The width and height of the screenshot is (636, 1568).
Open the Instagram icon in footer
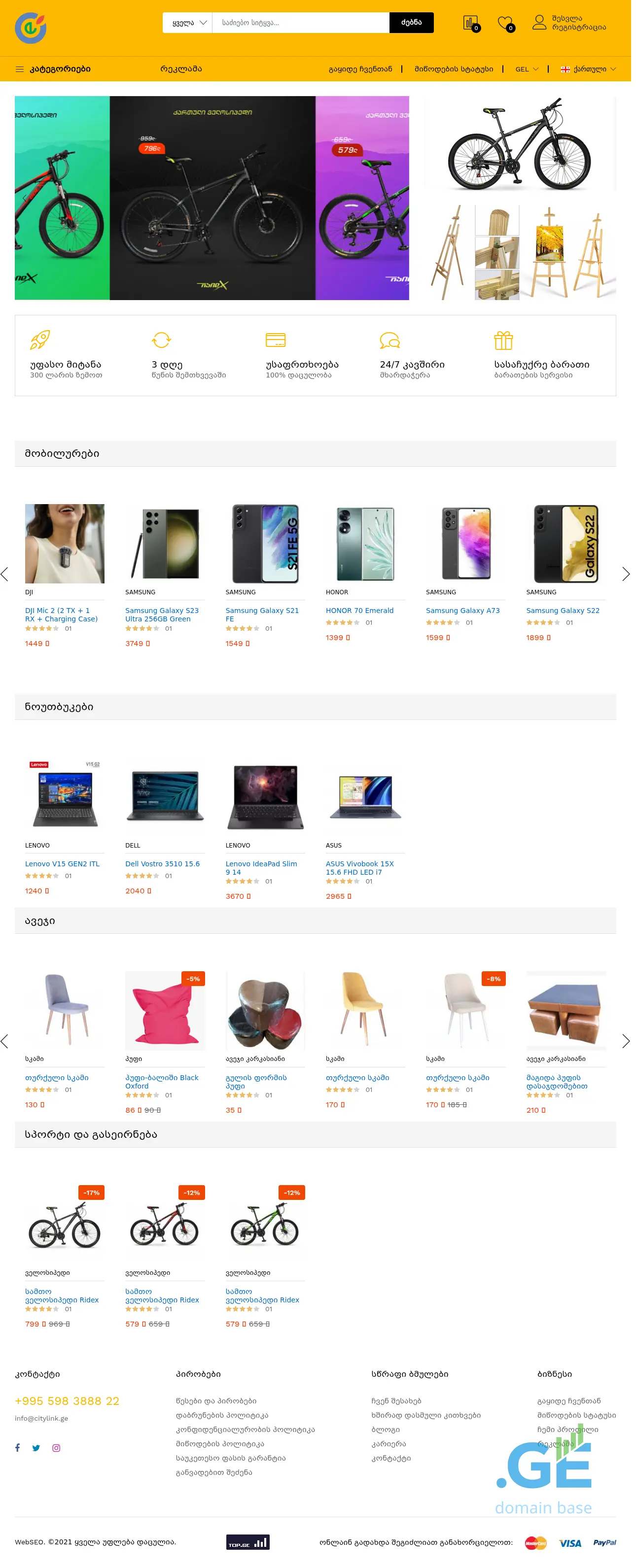(x=56, y=1447)
